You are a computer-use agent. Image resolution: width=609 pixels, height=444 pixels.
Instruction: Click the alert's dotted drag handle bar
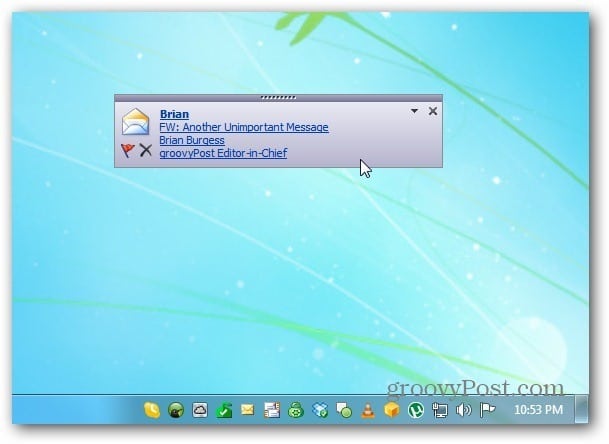[278, 98]
